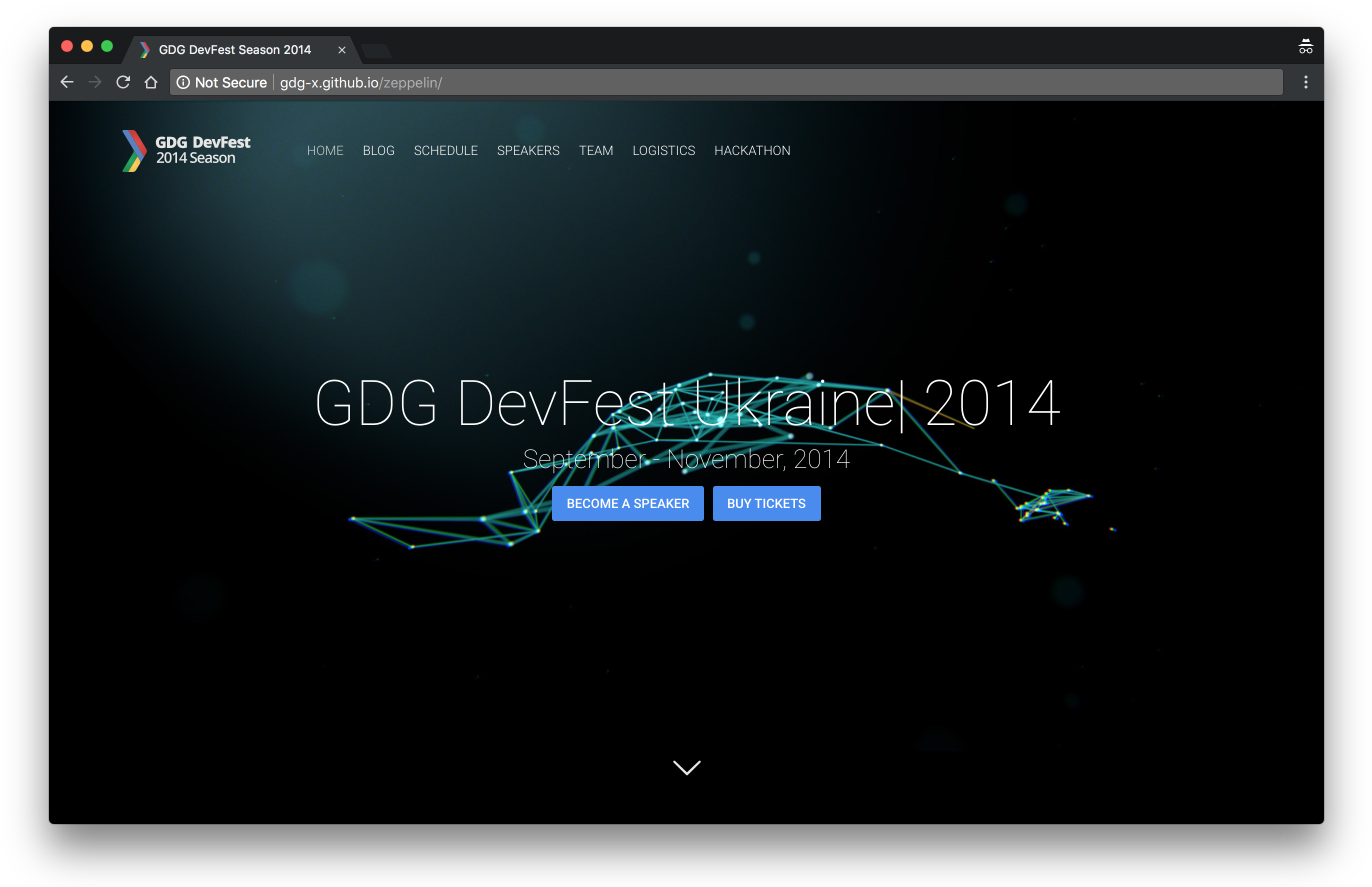This screenshot has height=887, width=1372.
Task: Open the HOME nav item
Action: click(325, 150)
